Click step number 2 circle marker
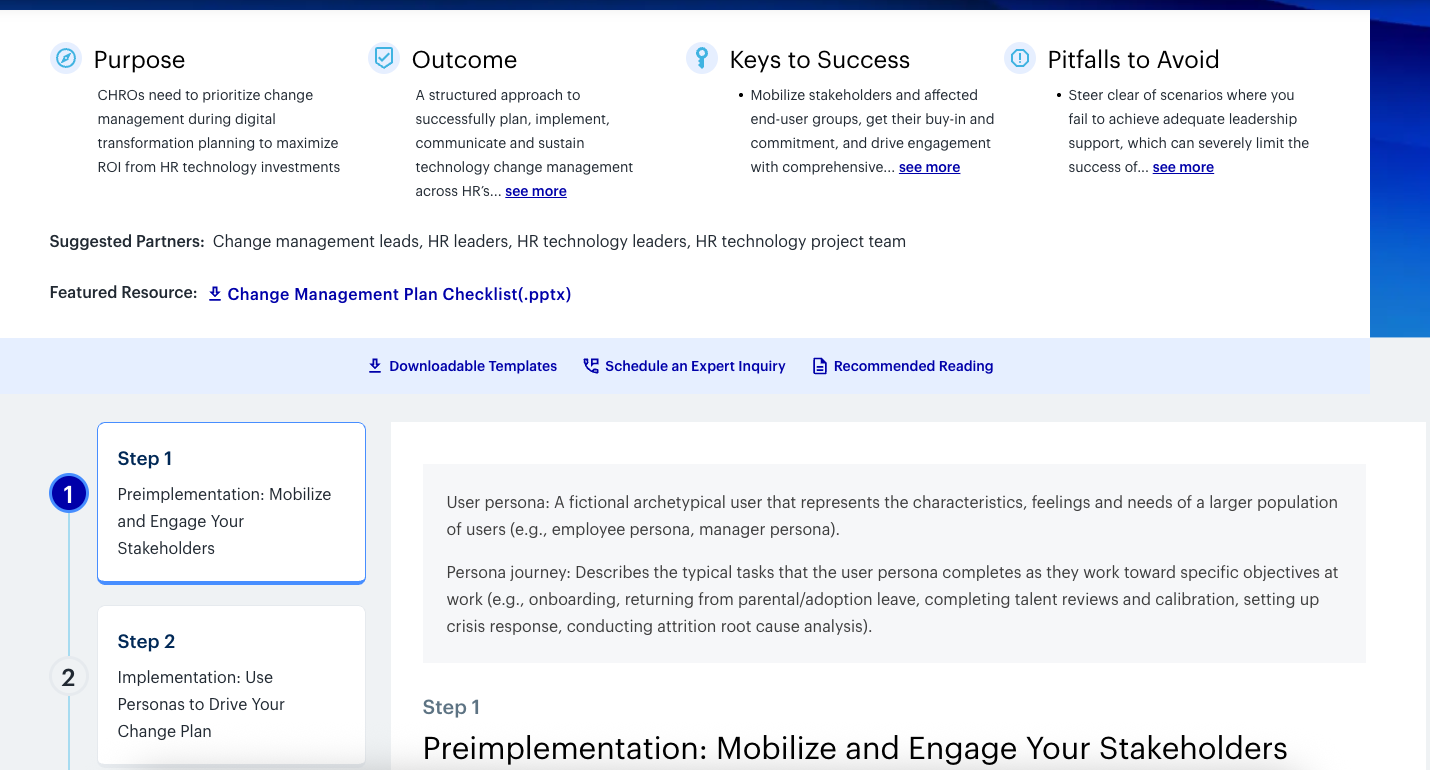This screenshot has height=770, width=1430. (68, 677)
